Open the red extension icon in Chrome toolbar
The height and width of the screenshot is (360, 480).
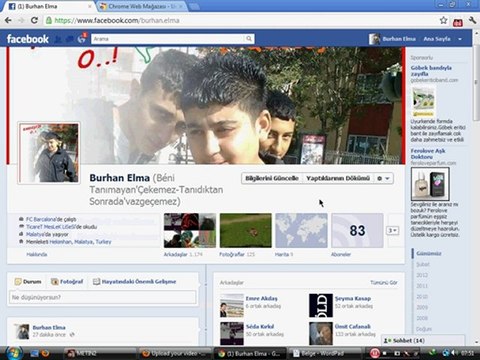click(458, 22)
